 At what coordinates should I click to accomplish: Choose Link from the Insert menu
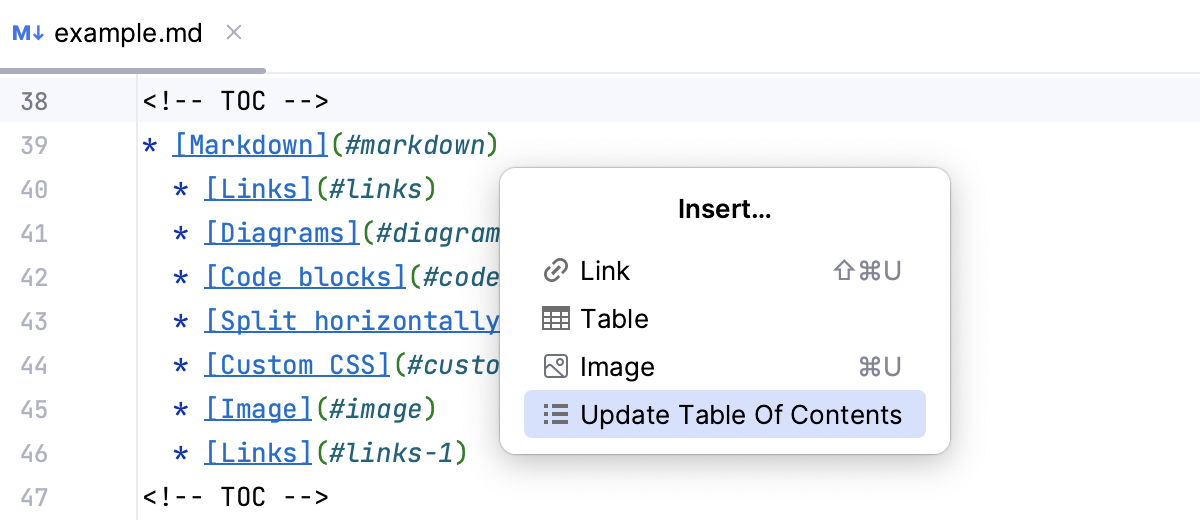(605, 271)
